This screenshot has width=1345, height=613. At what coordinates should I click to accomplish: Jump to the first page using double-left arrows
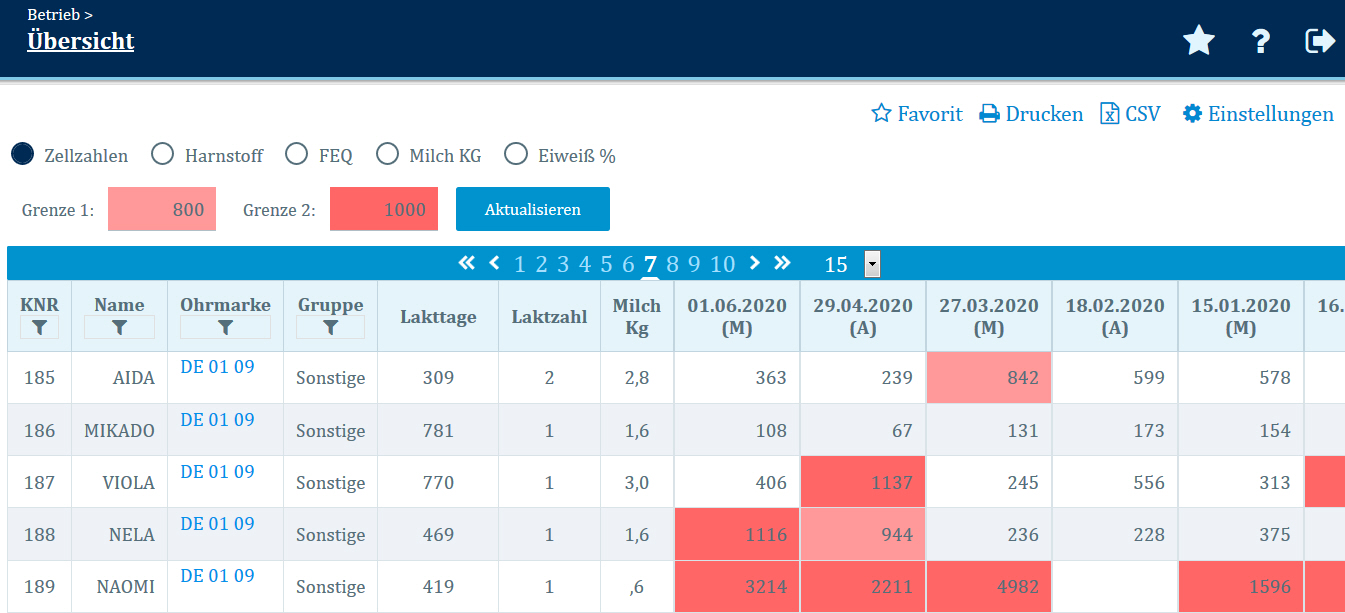point(467,263)
